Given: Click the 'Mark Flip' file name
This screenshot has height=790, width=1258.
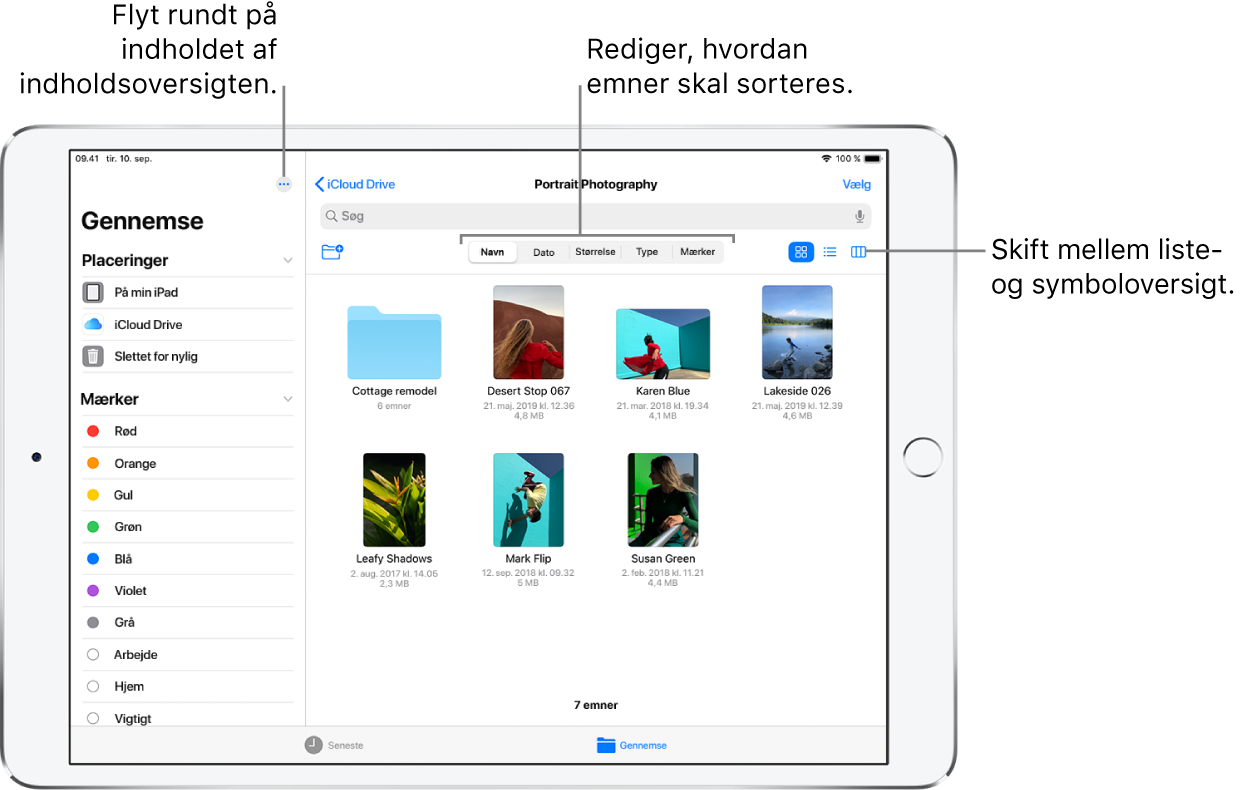Looking at the screenshot, I should coord(528,559).
